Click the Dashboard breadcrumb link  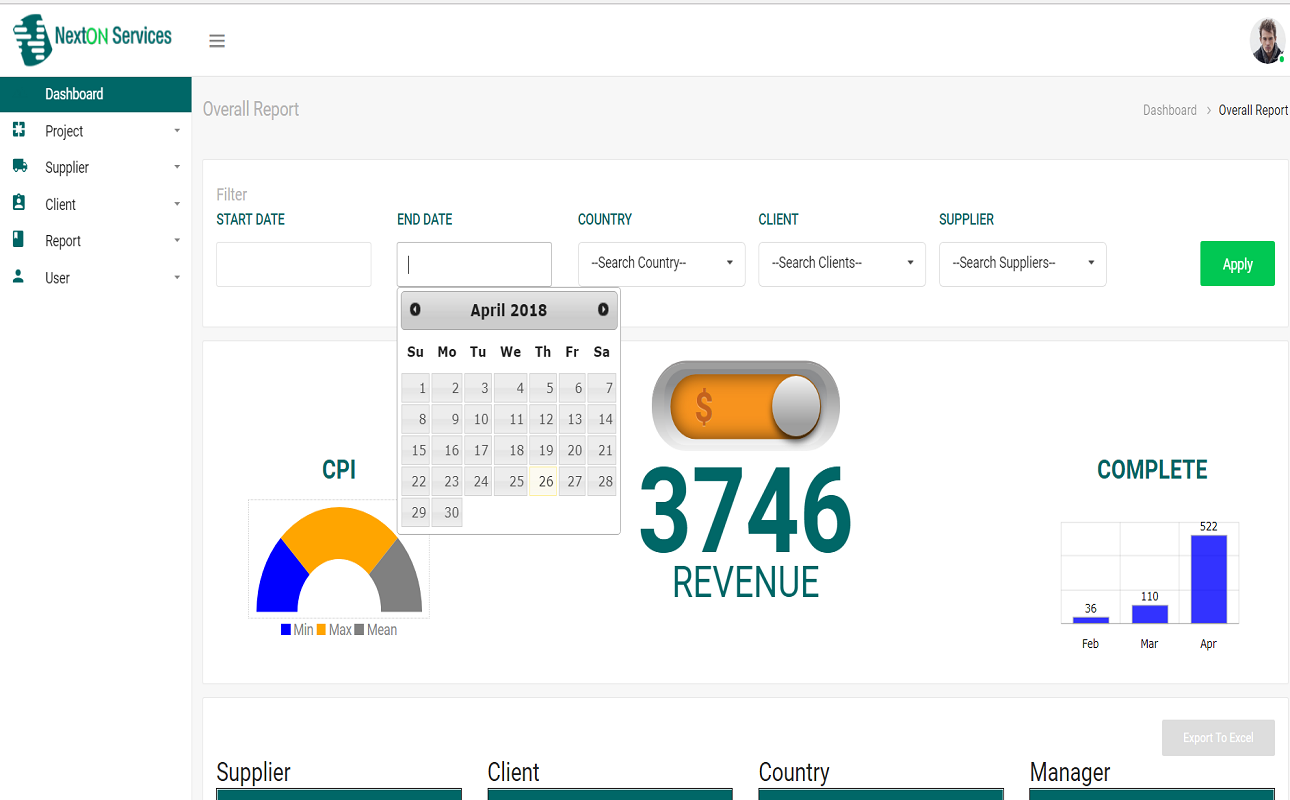1169,110
